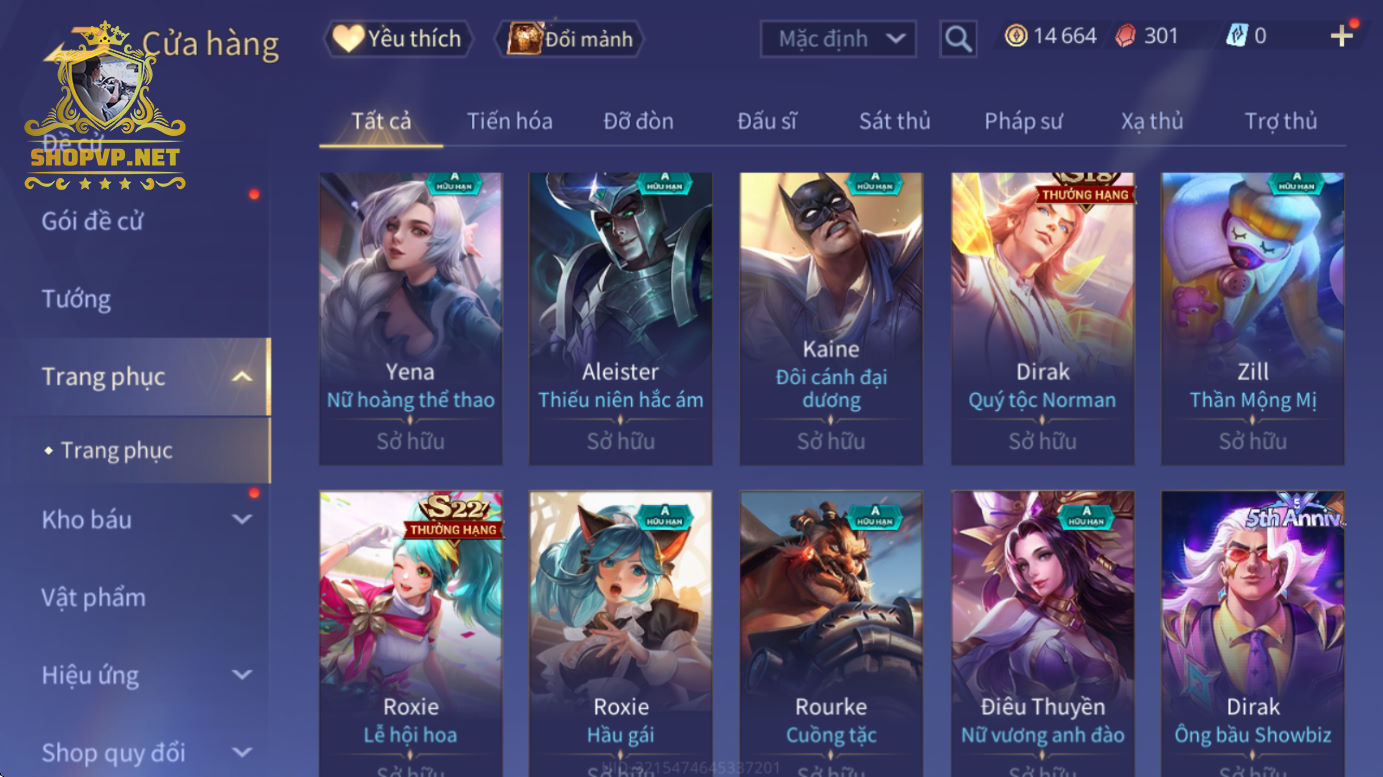Open the search magnifier icon
The height and width of the screenshot is (777, 1383).
pyautogui.click(x=958, y=39)
